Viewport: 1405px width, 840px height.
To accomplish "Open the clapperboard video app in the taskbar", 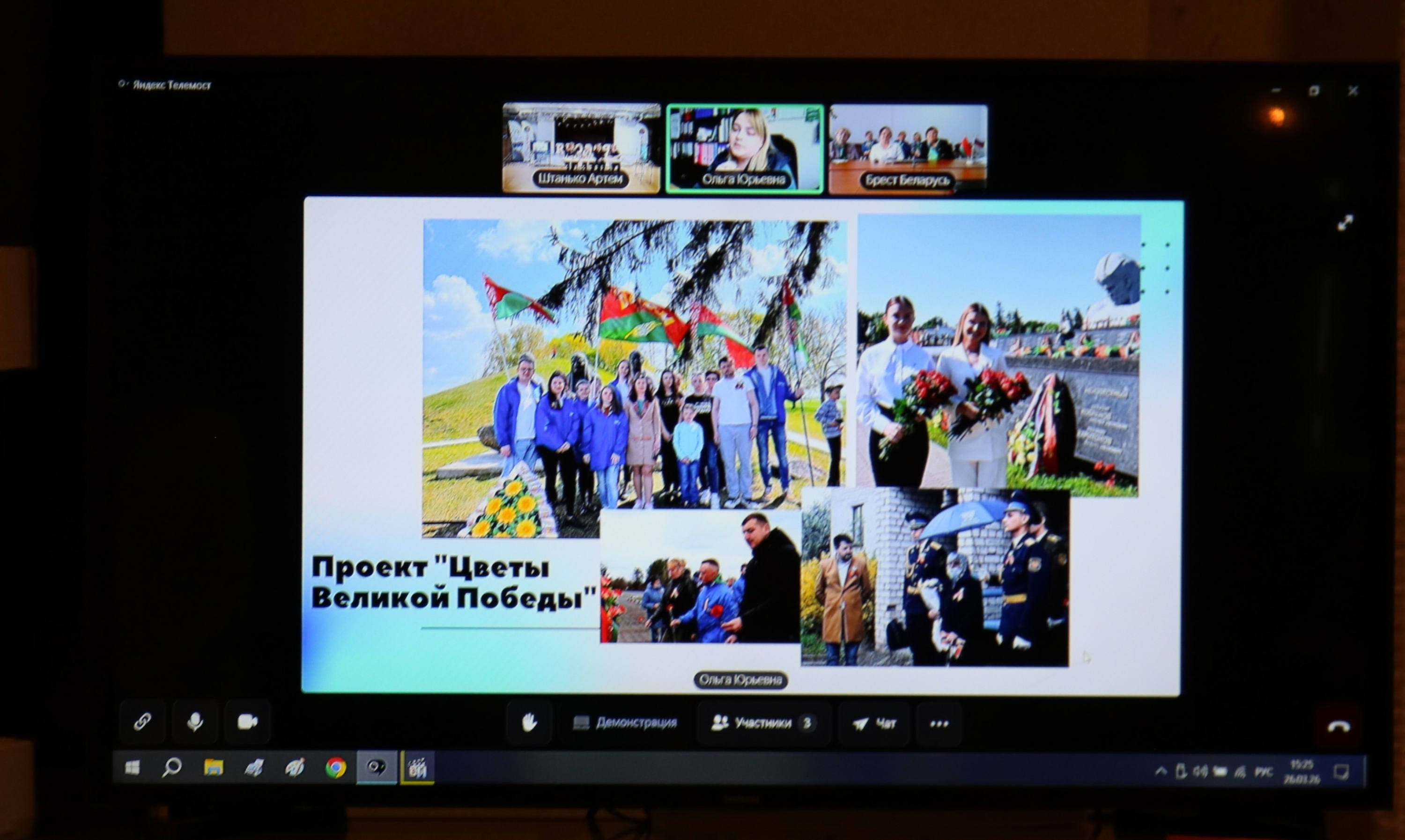I will 417,769.
